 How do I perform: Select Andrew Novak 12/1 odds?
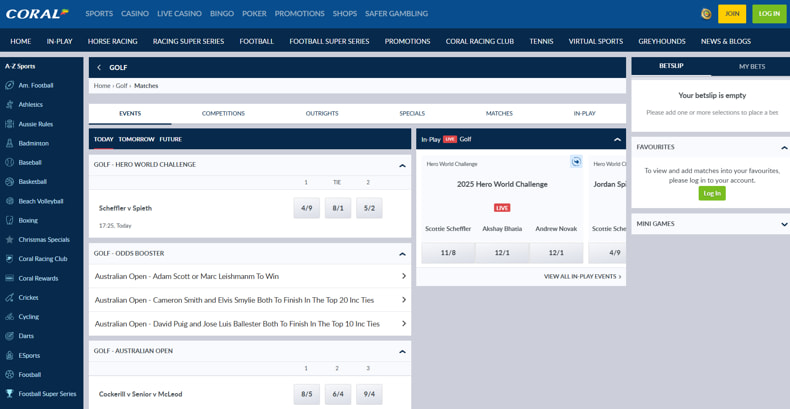point(556,253)
